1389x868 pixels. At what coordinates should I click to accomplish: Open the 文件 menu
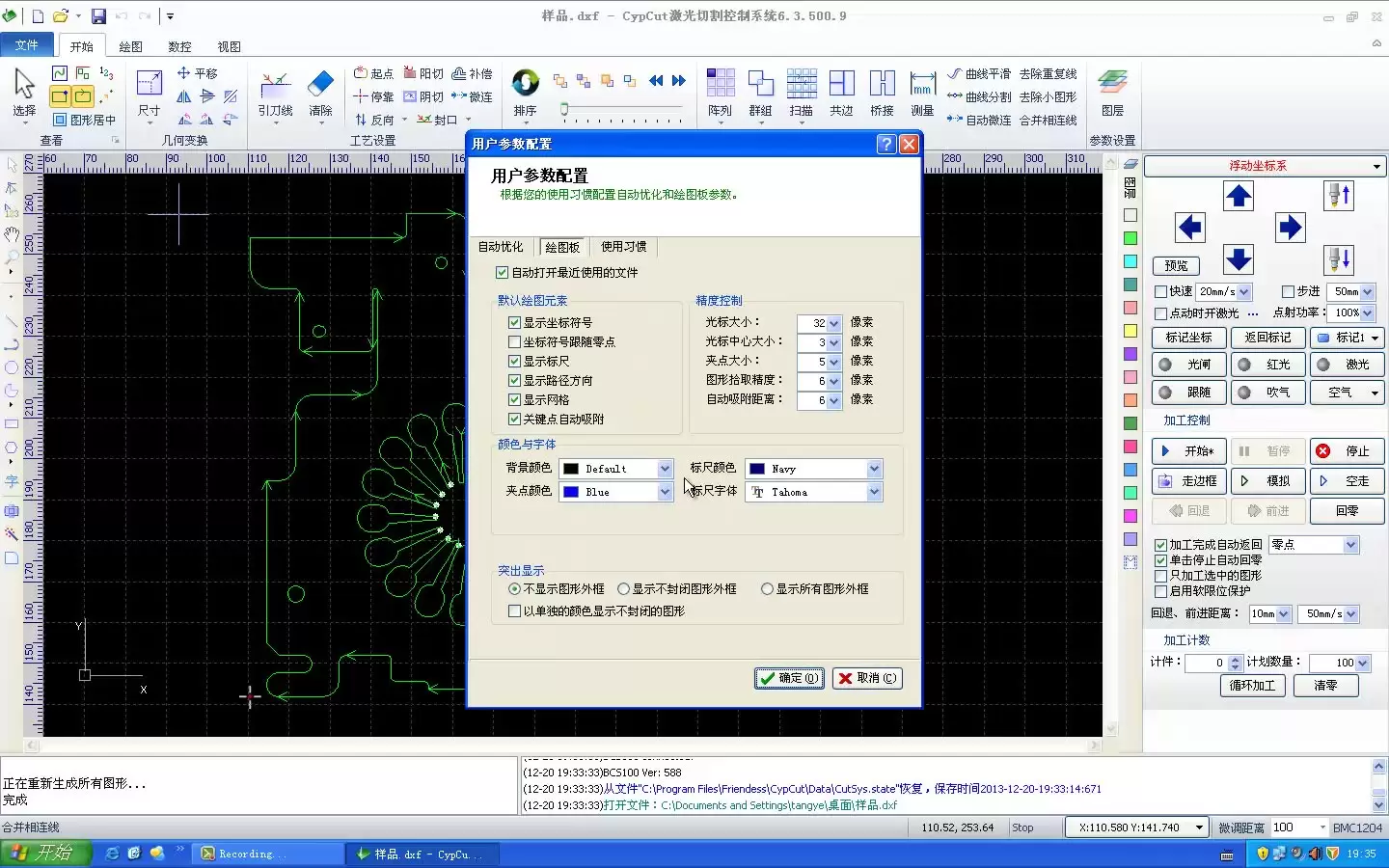point(27,45)
